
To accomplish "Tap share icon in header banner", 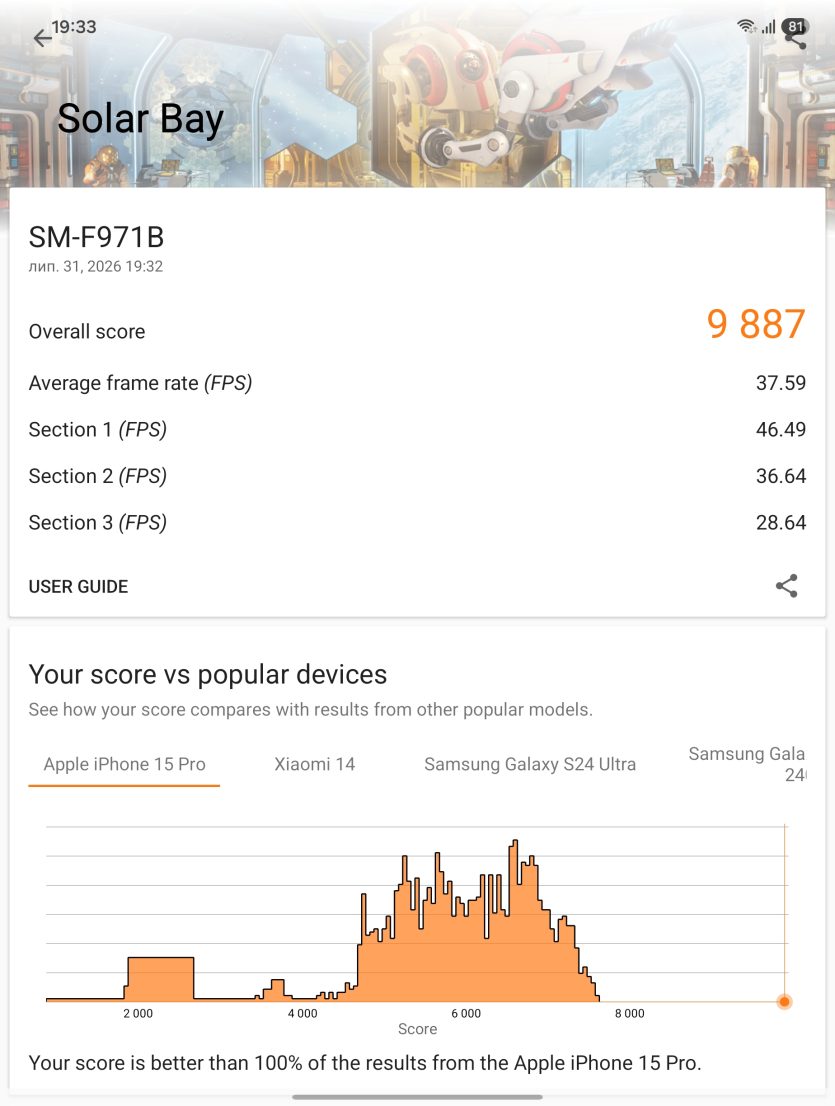I will pyautogui.click(x=798, y=40).
